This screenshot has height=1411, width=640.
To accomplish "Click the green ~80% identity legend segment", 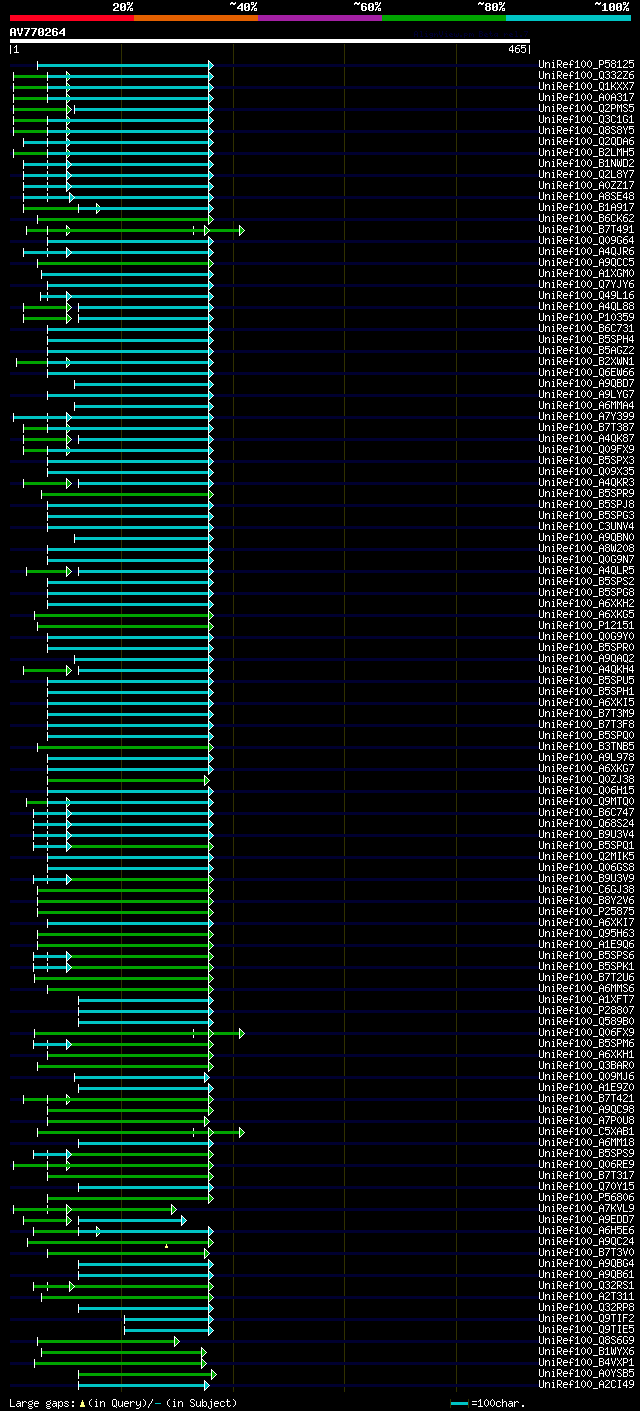I will point(444,17).
